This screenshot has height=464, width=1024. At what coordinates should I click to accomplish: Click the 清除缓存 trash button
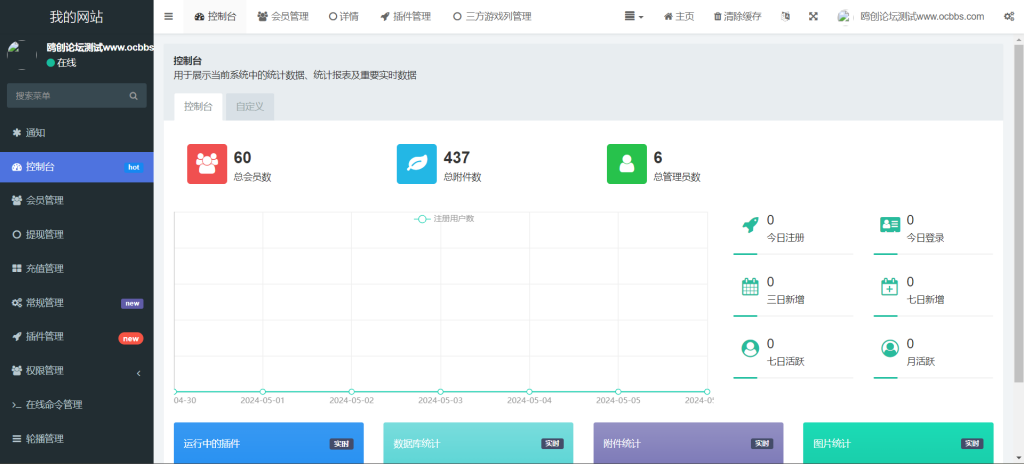point(737,16)
